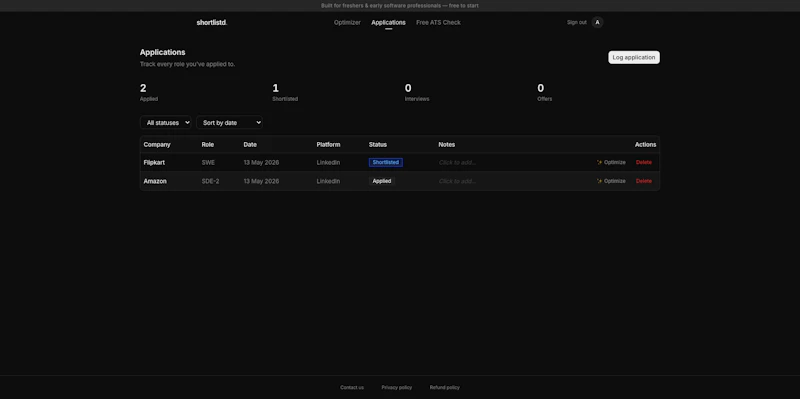Click the Interviews count stat

pos(417,92)
